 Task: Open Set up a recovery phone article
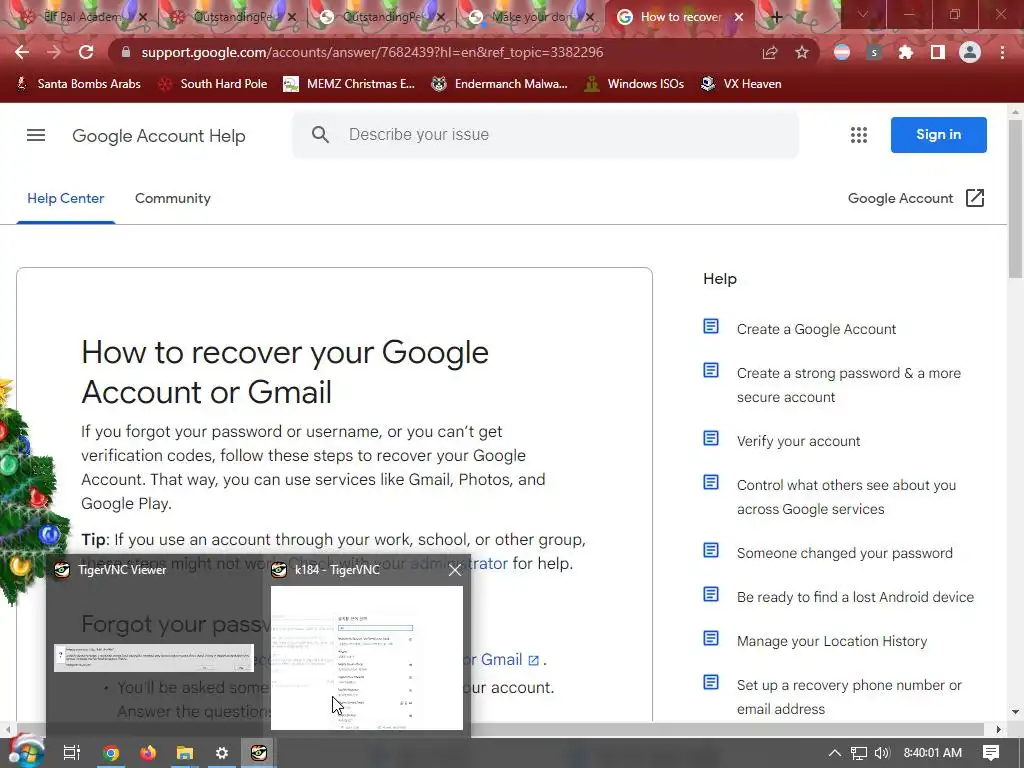[x=849, y=697]
